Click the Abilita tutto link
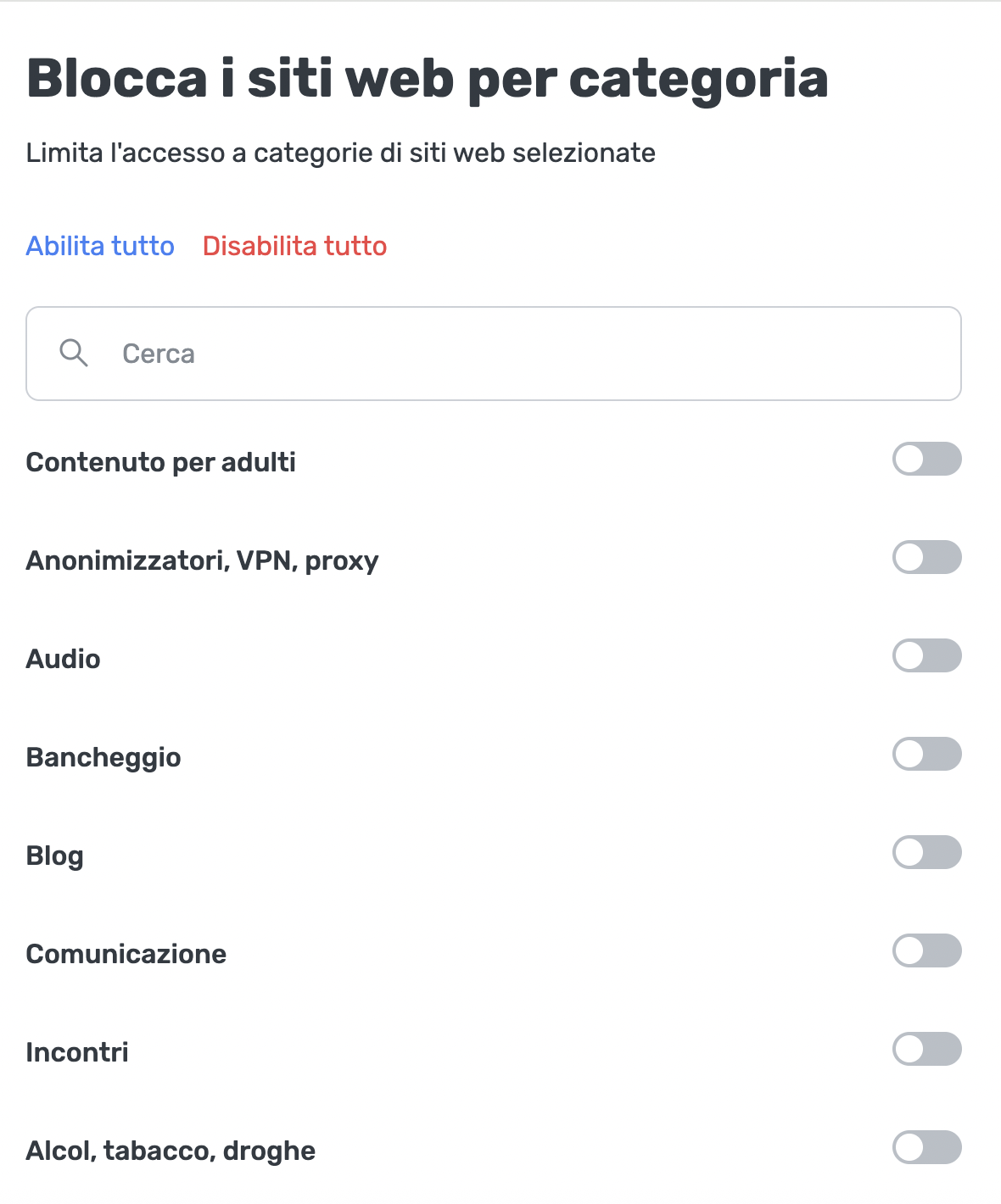 pos(100,246)
